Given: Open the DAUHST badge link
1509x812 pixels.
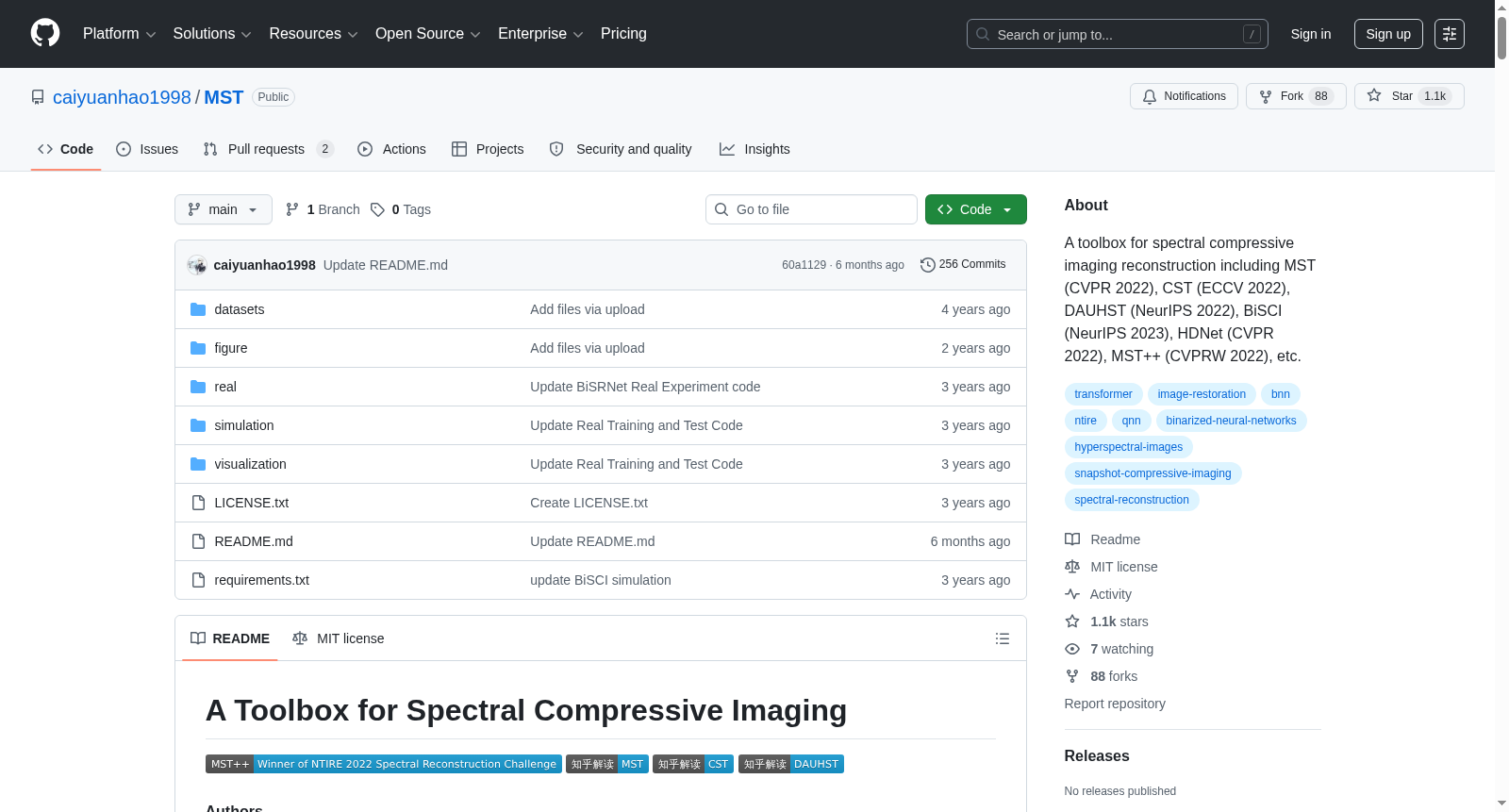Looking at the screenshot, I should coord(791,764).
